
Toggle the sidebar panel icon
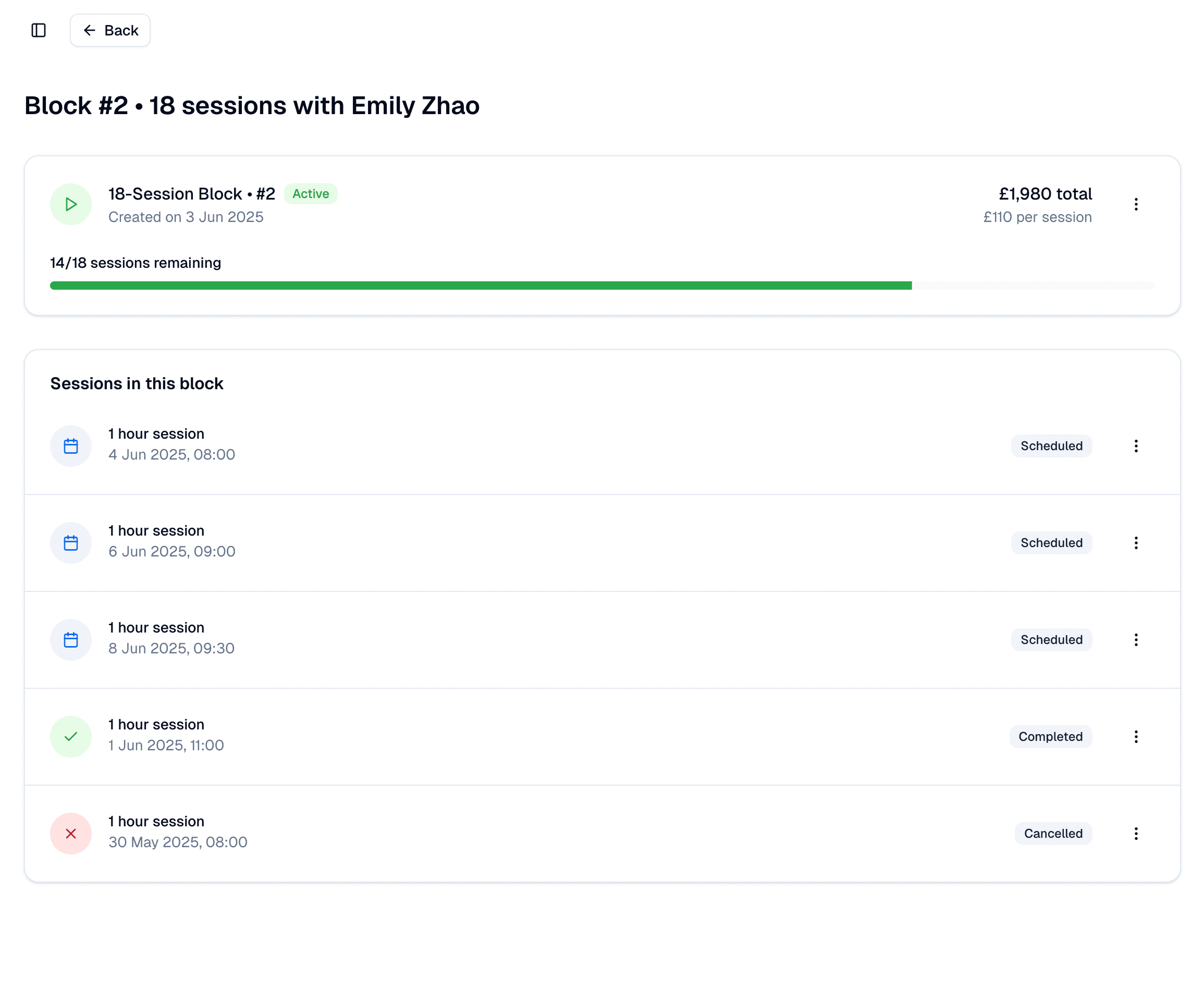pyautogui.click(x=38, y=30)
